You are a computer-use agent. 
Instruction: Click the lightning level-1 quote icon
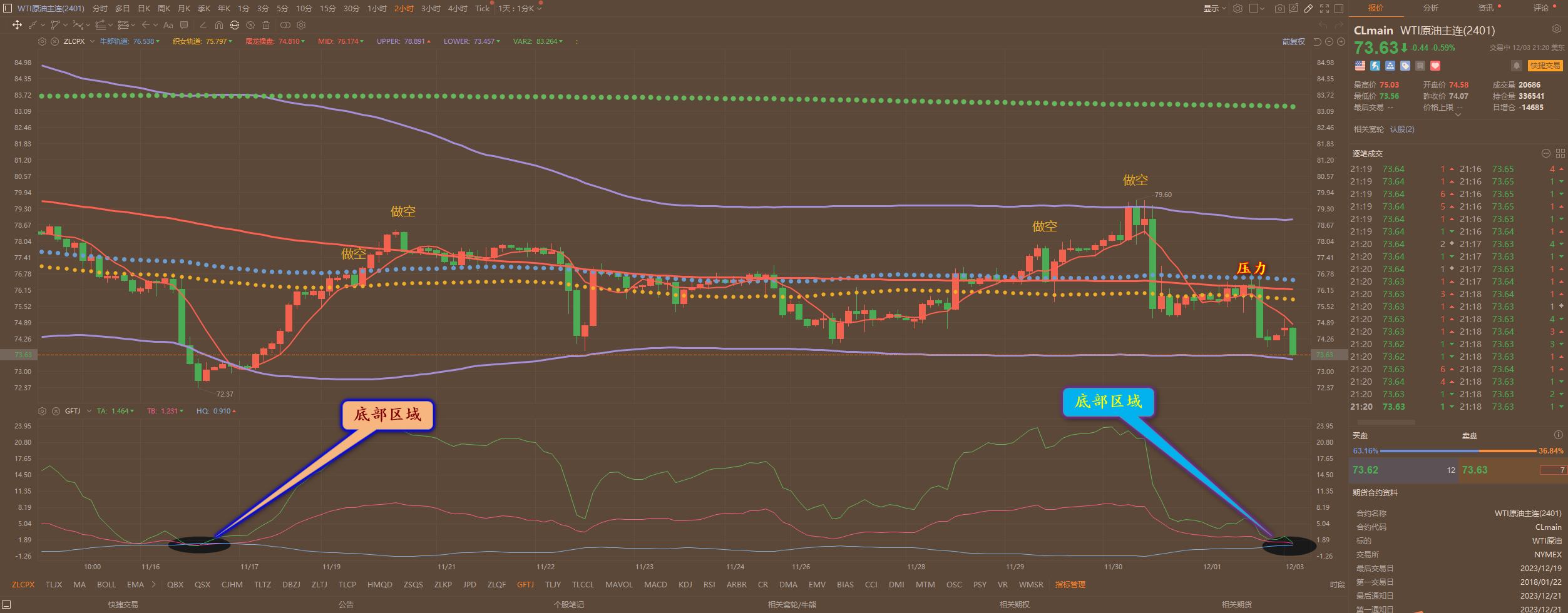(x=1375, y=66)
